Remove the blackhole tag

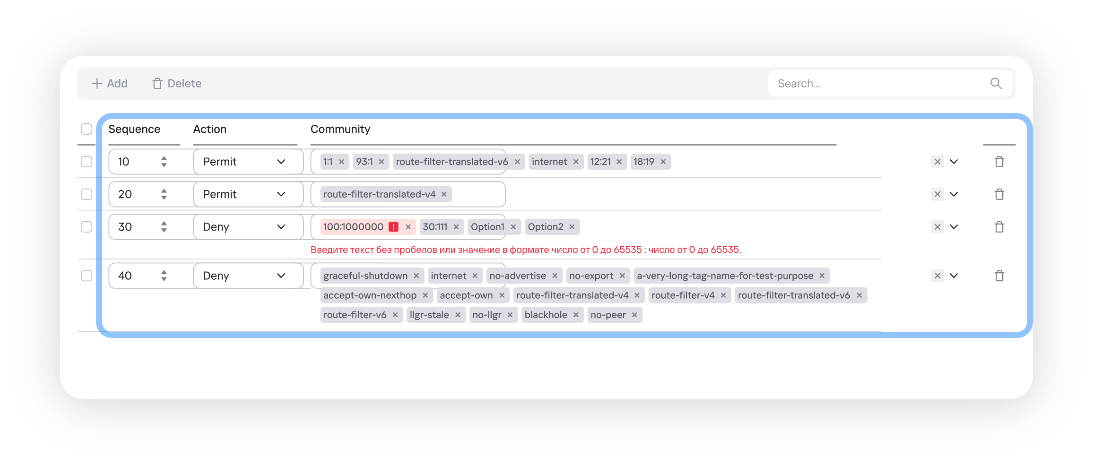click(x=575, y=315)
